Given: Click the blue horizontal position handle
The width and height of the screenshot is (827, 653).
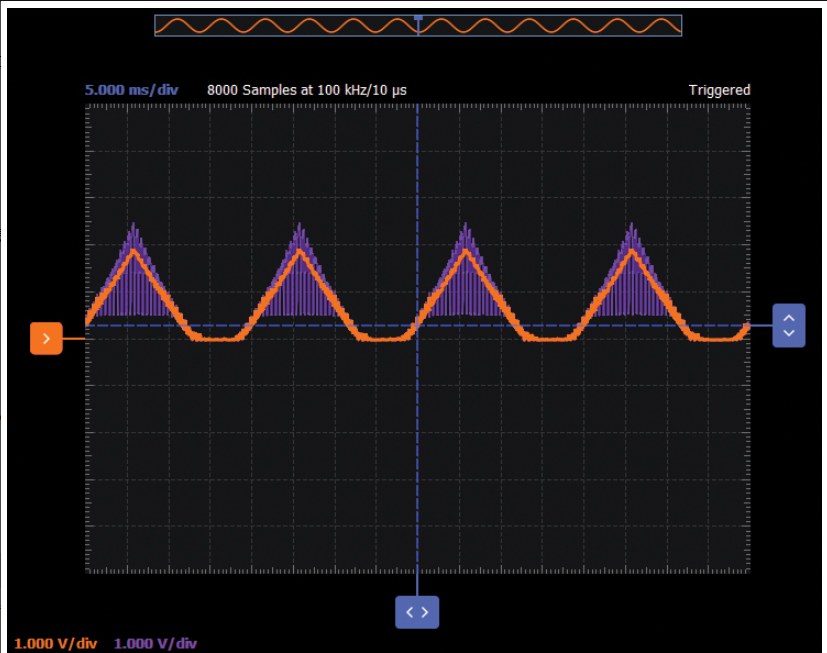Looking at the screenshot, I should click(x=417, y=612).
